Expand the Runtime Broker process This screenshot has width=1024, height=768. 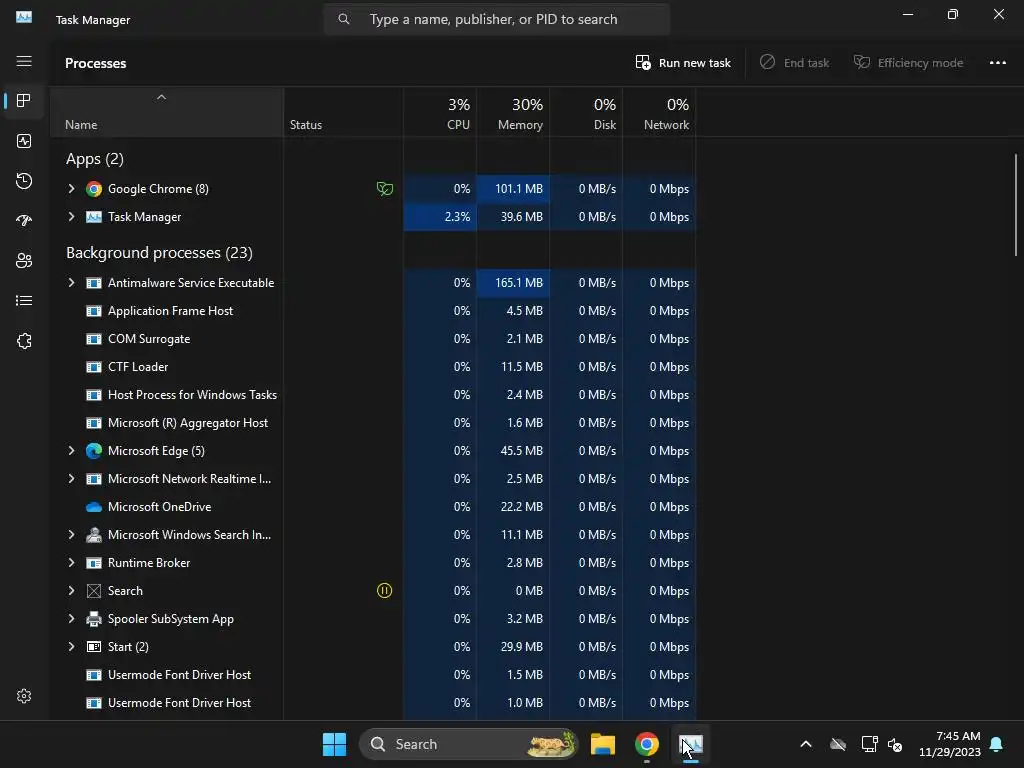coord(71,562)
